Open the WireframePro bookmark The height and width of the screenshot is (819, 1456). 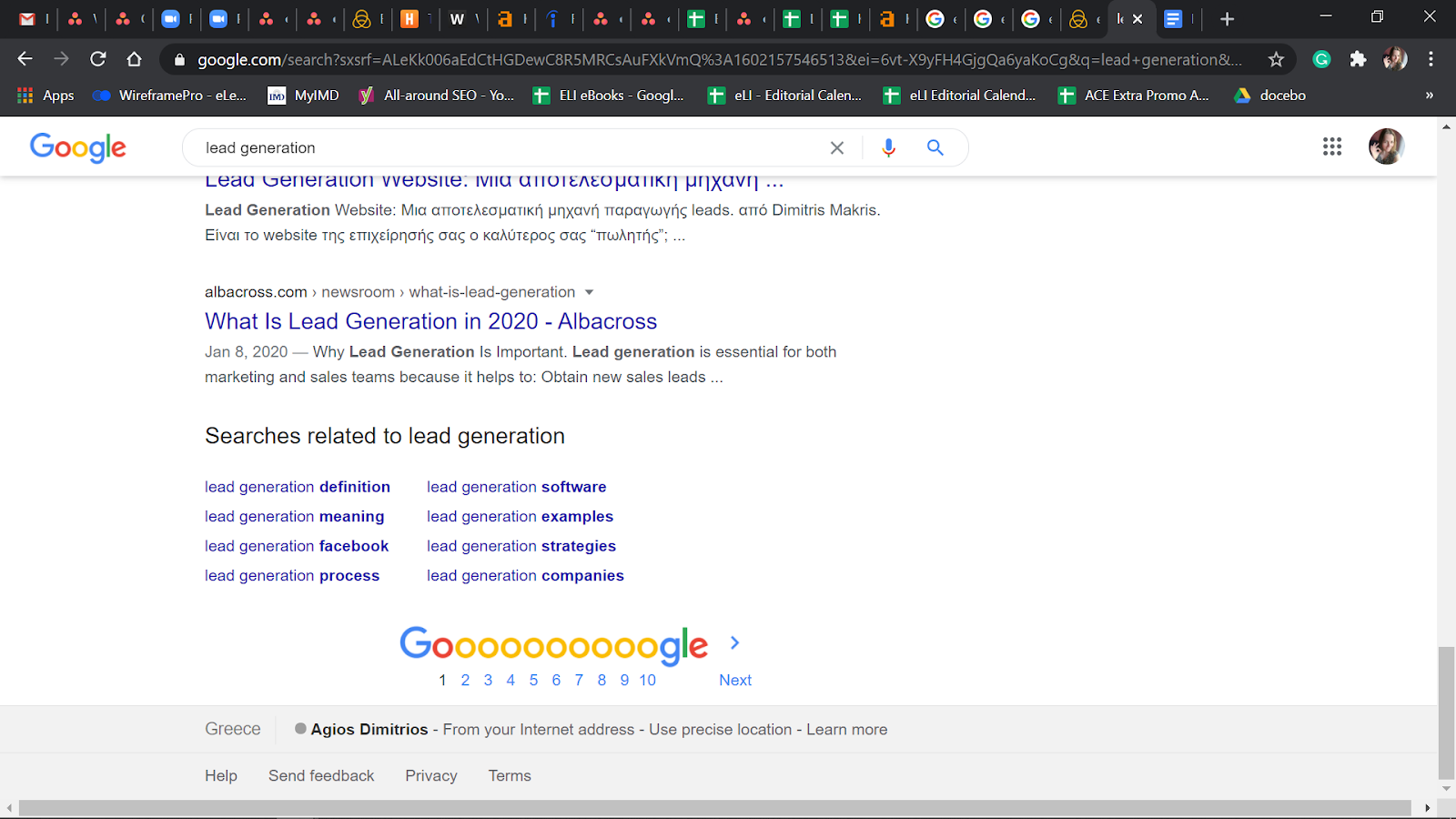(x=170, y=96)
